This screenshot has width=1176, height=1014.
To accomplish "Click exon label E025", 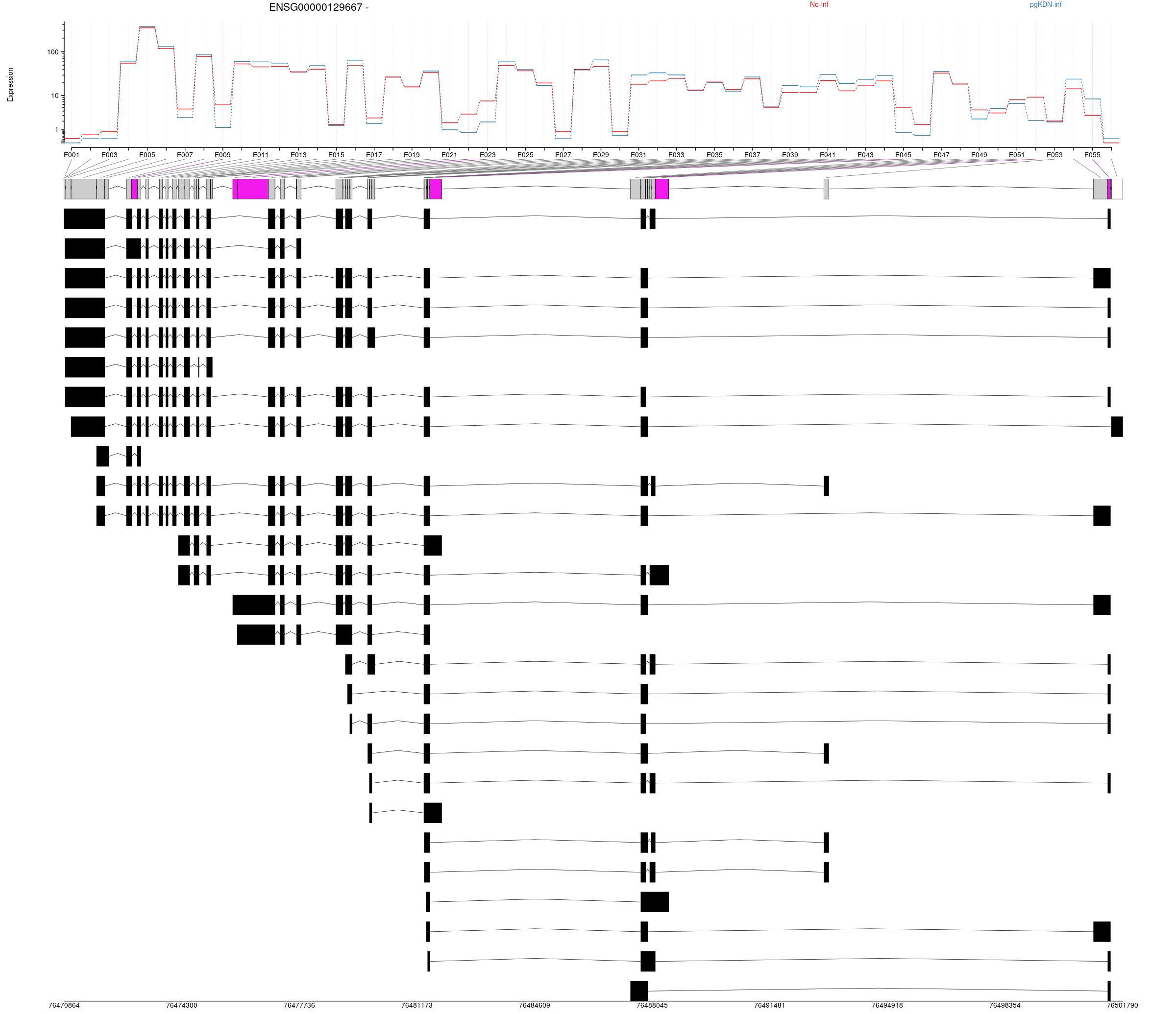I will tap(525, 155).
